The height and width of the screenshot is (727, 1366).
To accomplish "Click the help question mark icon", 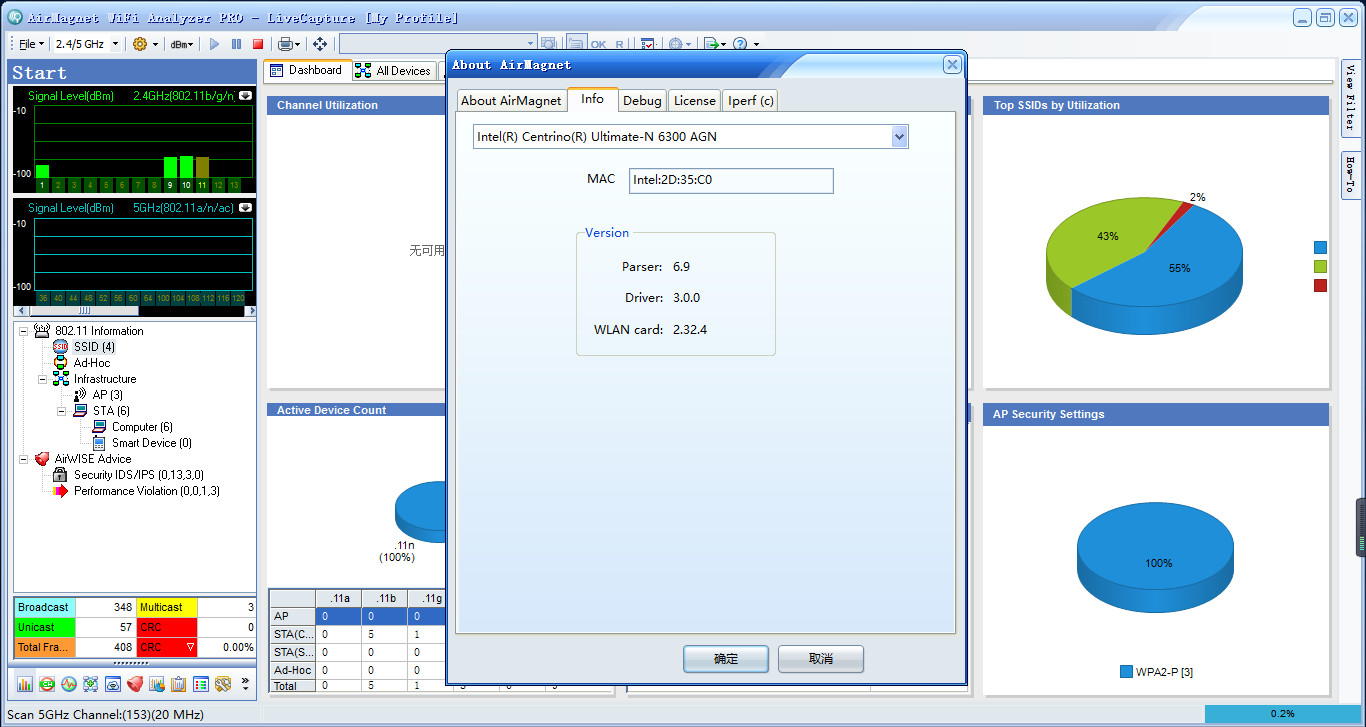I will click(740, 44).
